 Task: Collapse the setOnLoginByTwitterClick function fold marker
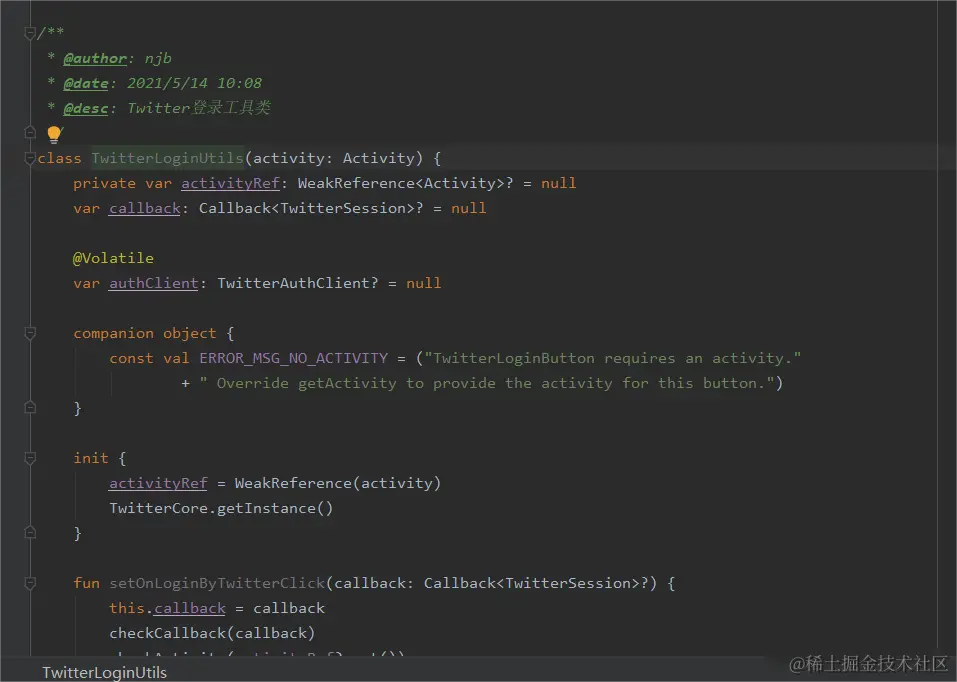[x=29, y=583]
